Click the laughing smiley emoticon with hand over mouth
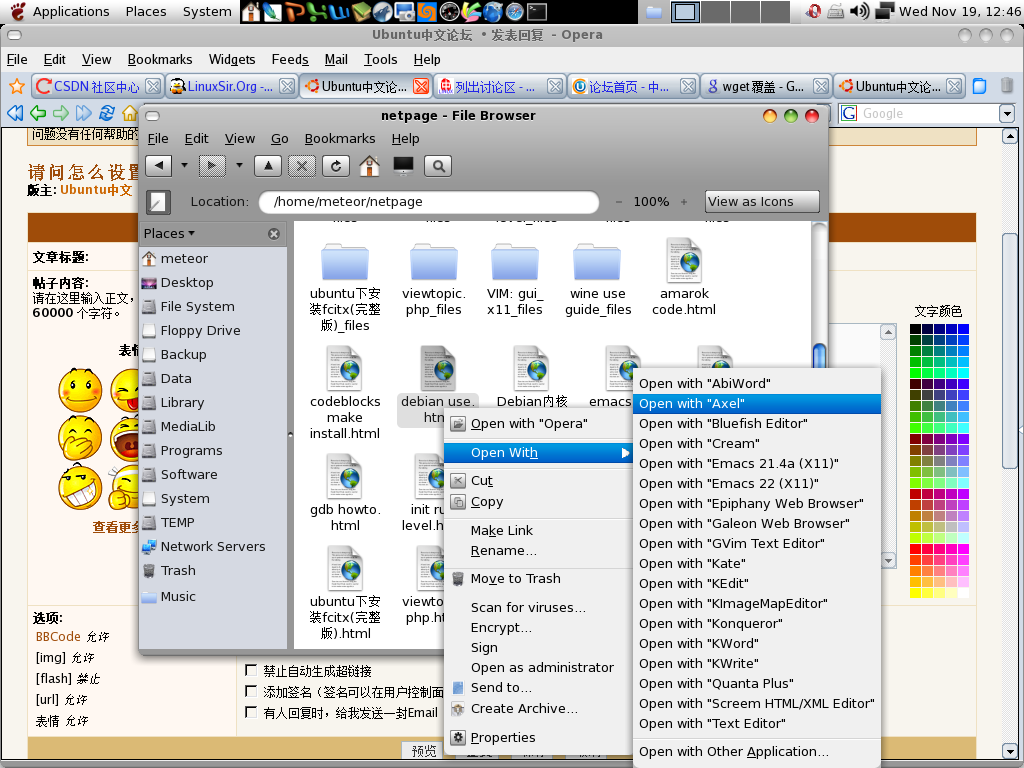Screen dimensions: 1024x768 80,438
